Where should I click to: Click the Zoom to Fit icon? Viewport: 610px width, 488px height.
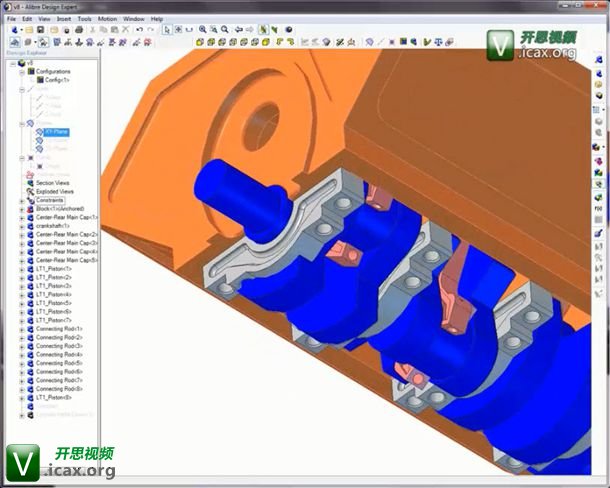(214, 30)
